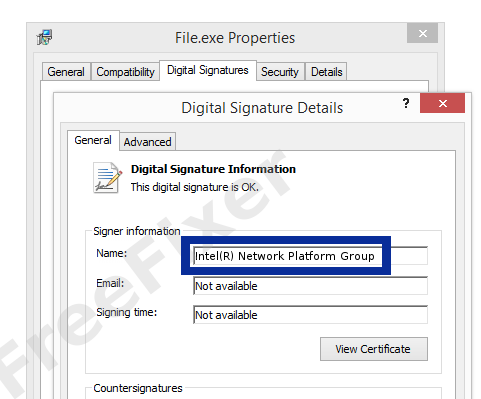
Task: Click the 'Digital Signature Details' title text
Action: pyautogui.click(x=262, y=108)
